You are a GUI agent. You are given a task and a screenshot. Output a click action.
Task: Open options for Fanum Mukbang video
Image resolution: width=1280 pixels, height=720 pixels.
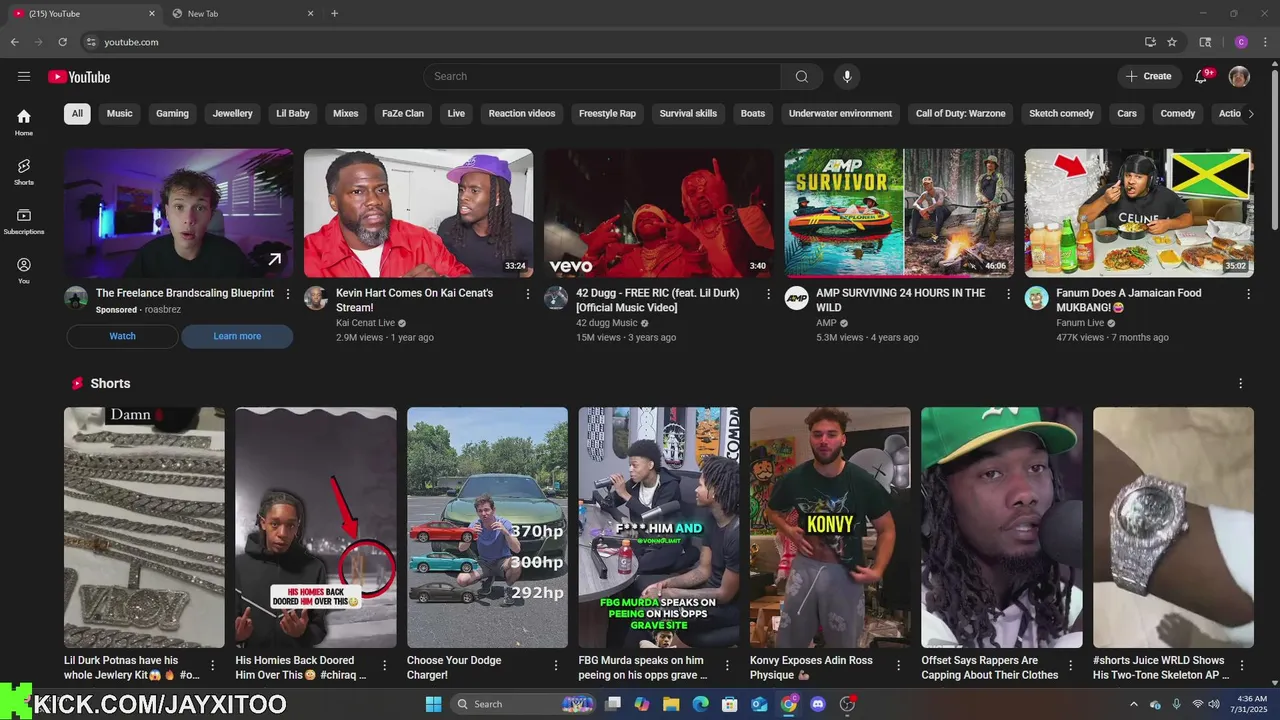click(1248, 294)
